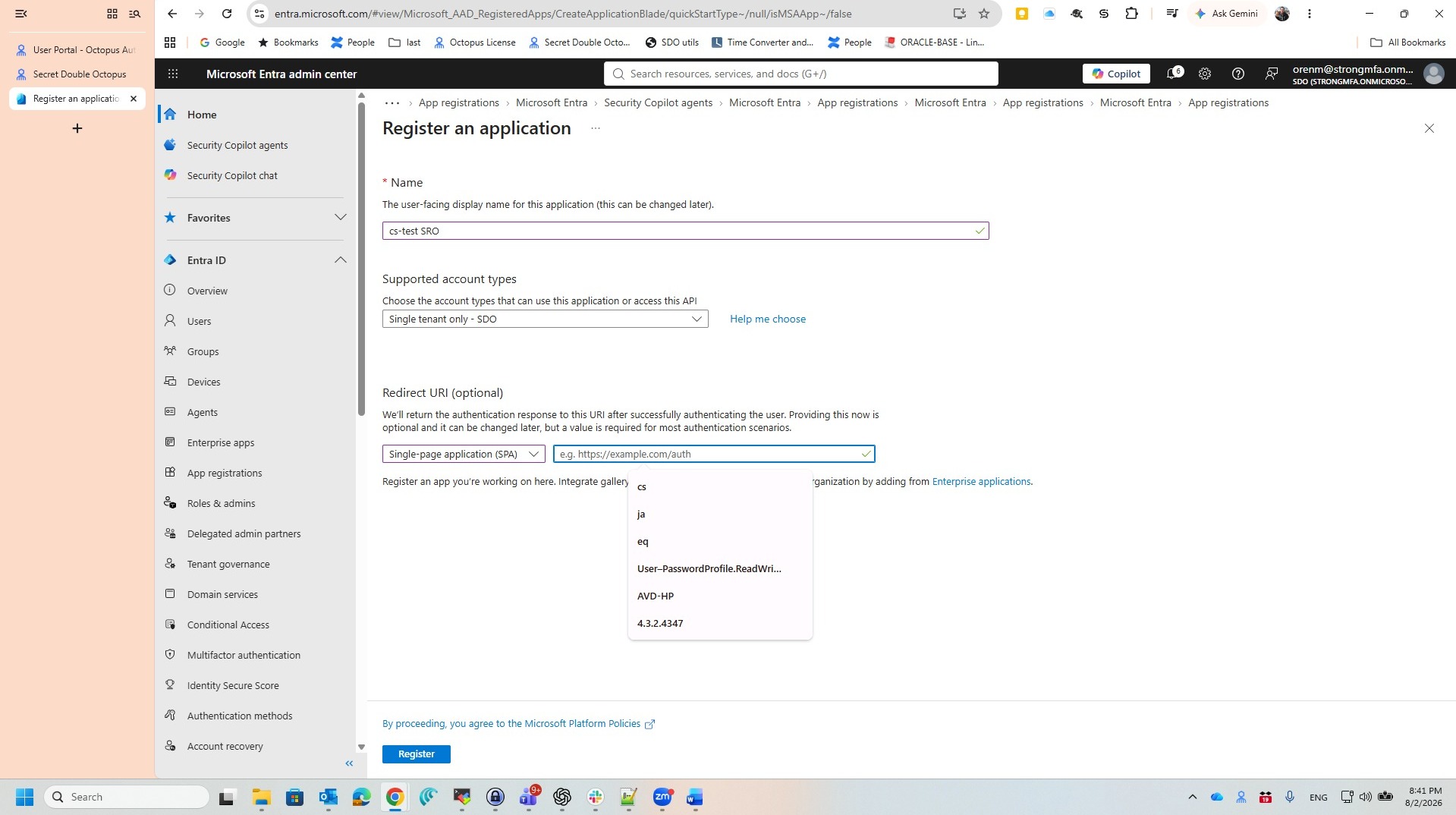Screen dimensions: 1456x815
Task: Select the Tenant governance sidebar icon
Action: coord(170,563)
